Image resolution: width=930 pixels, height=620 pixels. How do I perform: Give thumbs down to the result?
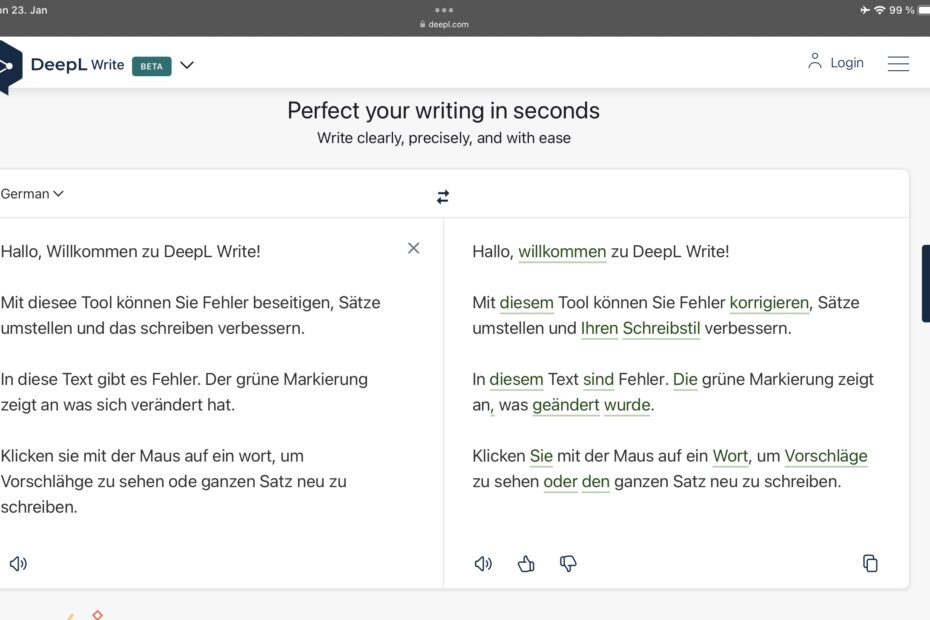pyautogui.click(x=568, y=563)
